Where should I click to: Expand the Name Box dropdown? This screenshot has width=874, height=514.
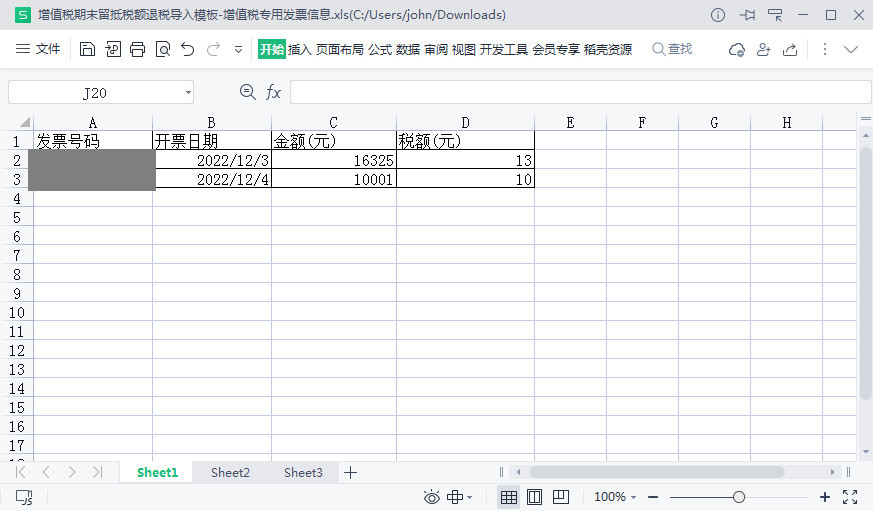[188, 93]
